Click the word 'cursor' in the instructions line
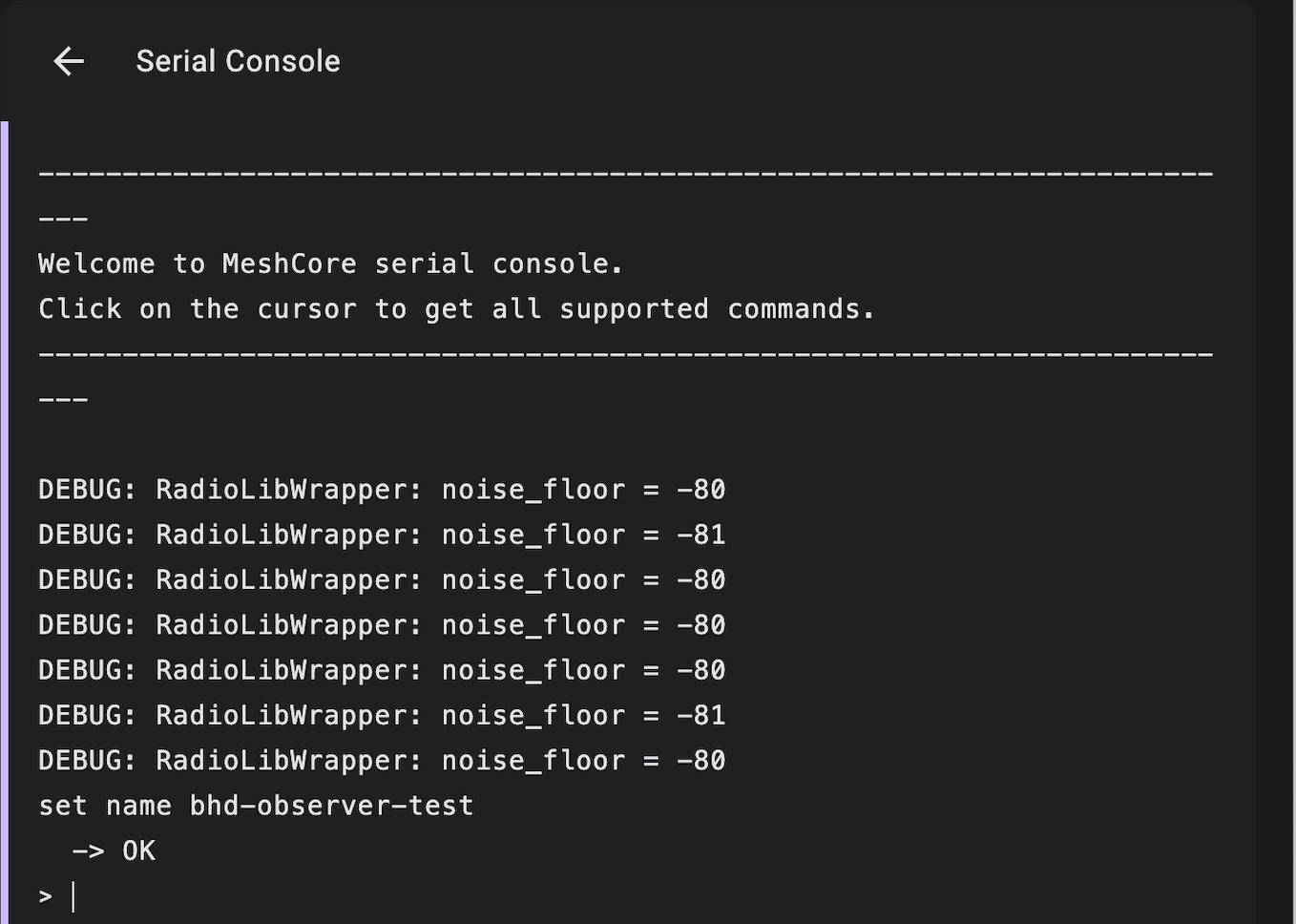Image resolution: width=1296 pixels, height=924 pixels. [306, 309]
